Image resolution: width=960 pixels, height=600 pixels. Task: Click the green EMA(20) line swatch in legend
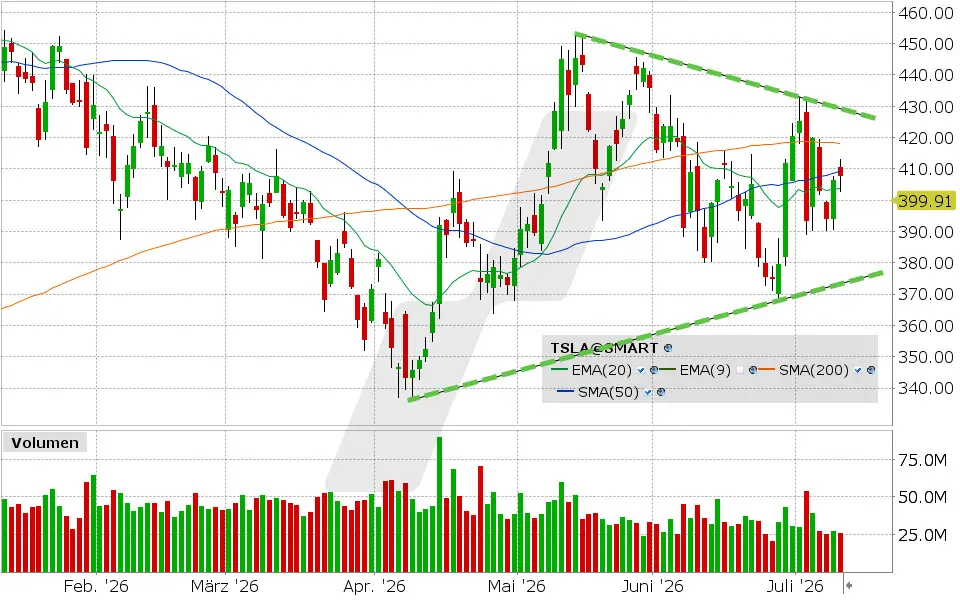tap(560, 370)
